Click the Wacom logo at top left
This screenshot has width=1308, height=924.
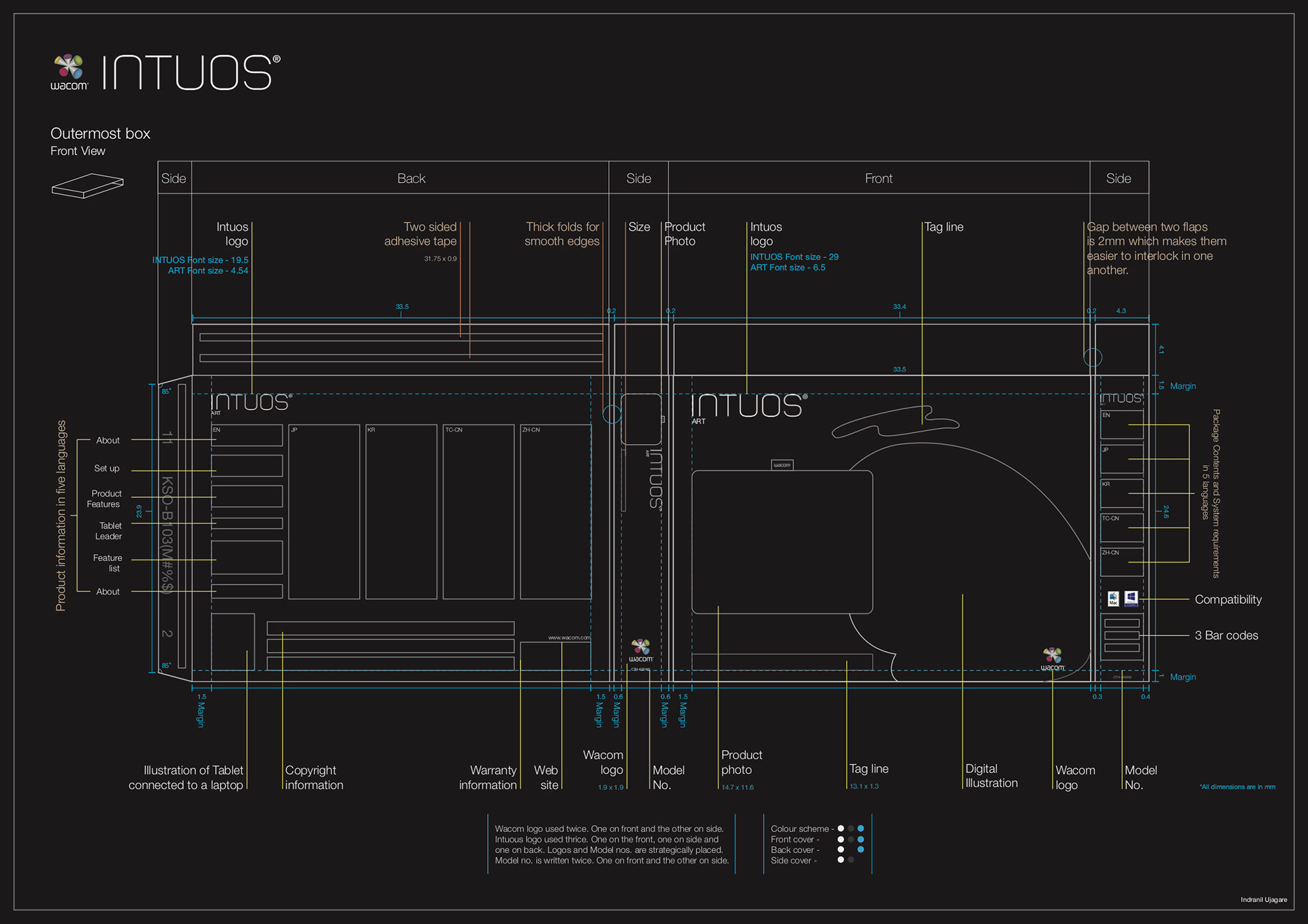(69, 72)
